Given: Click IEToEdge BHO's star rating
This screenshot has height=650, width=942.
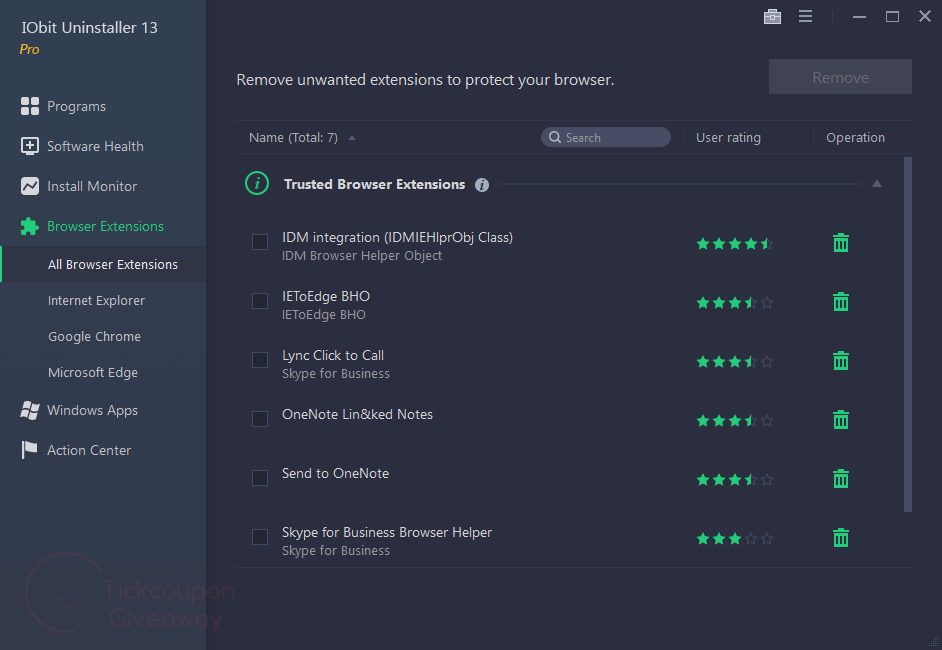Looking at the screenshot, I should click(734, 302).
